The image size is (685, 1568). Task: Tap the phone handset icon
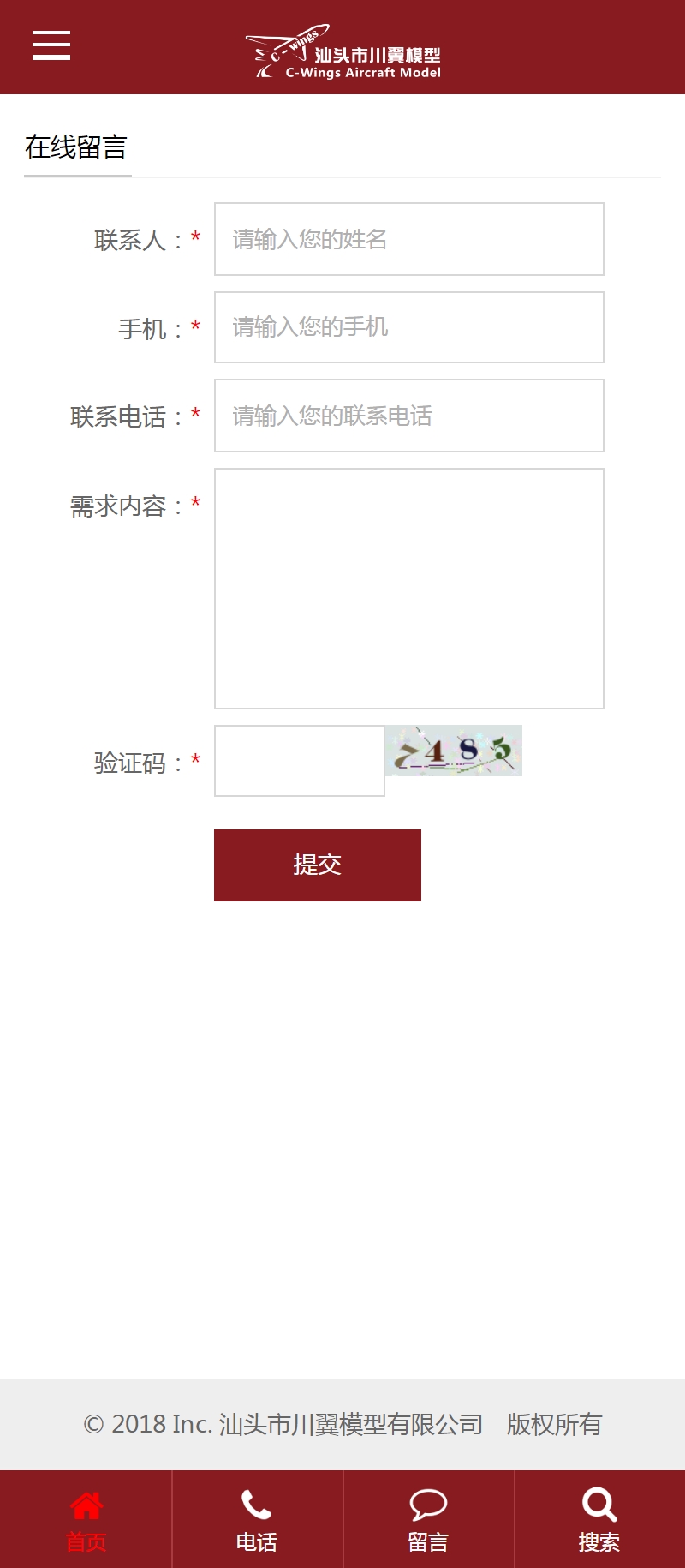[x=257, y=1505]
